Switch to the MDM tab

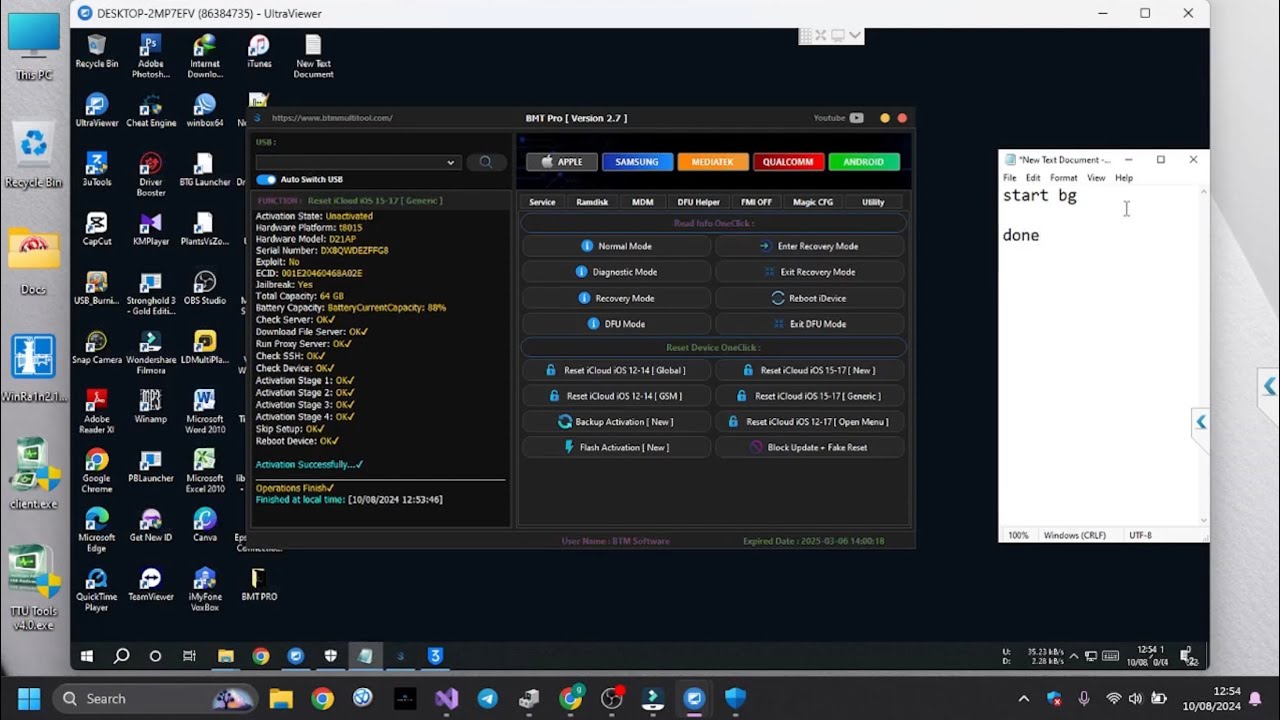pos(643,202)
